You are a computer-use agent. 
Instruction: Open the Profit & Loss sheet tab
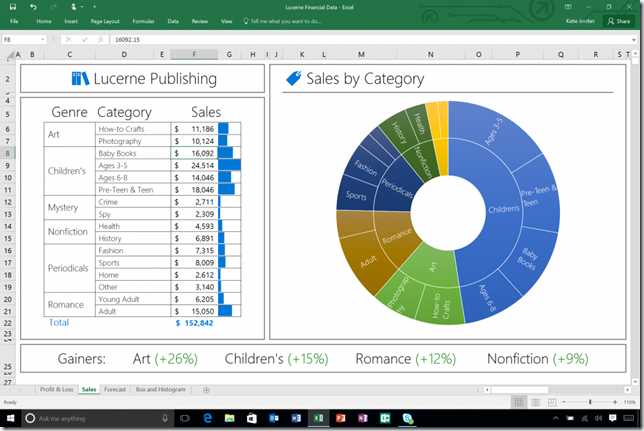click(x=57, y=389)
